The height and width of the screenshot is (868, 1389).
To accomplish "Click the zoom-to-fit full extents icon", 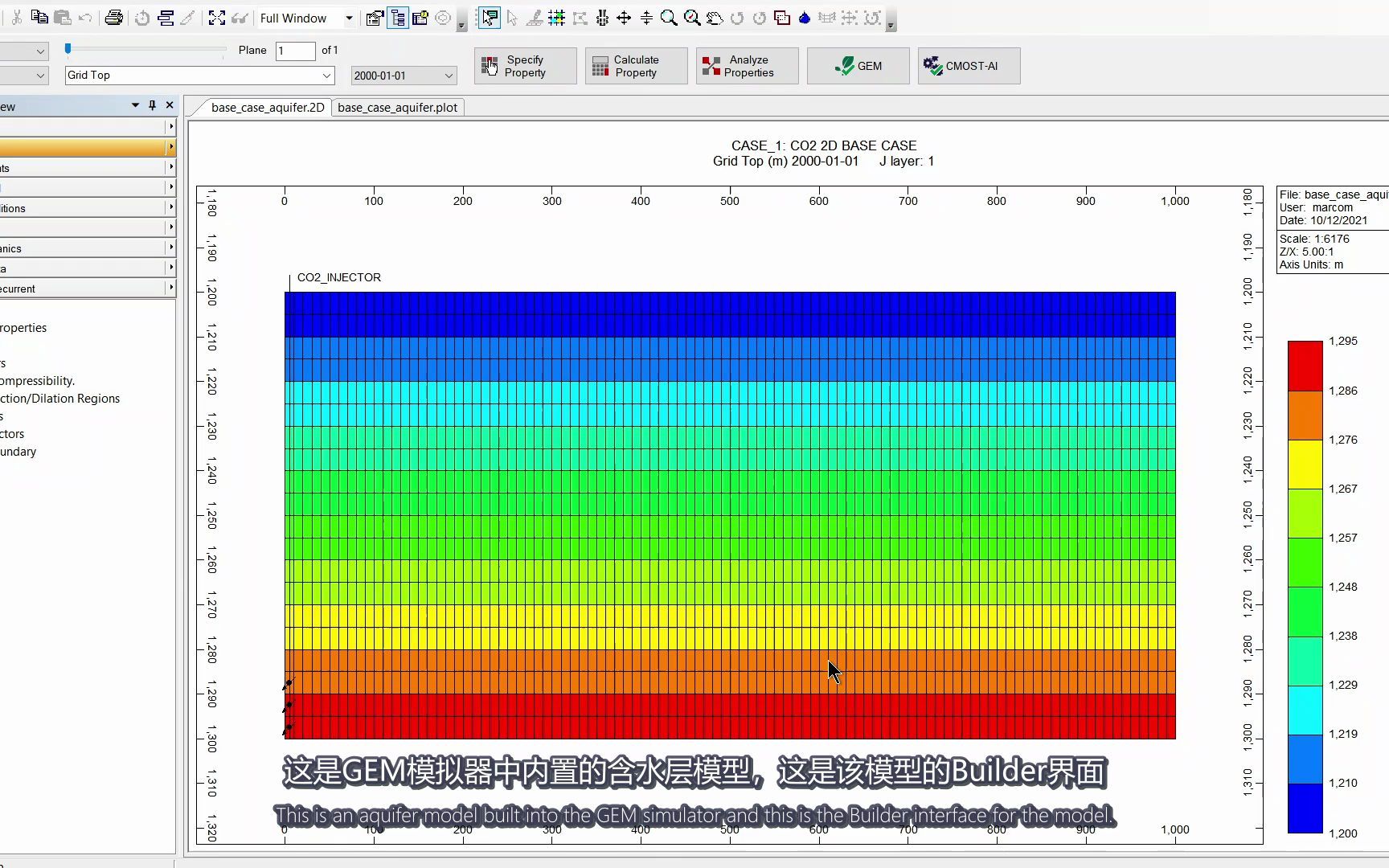I will click(x=217, y=18).
